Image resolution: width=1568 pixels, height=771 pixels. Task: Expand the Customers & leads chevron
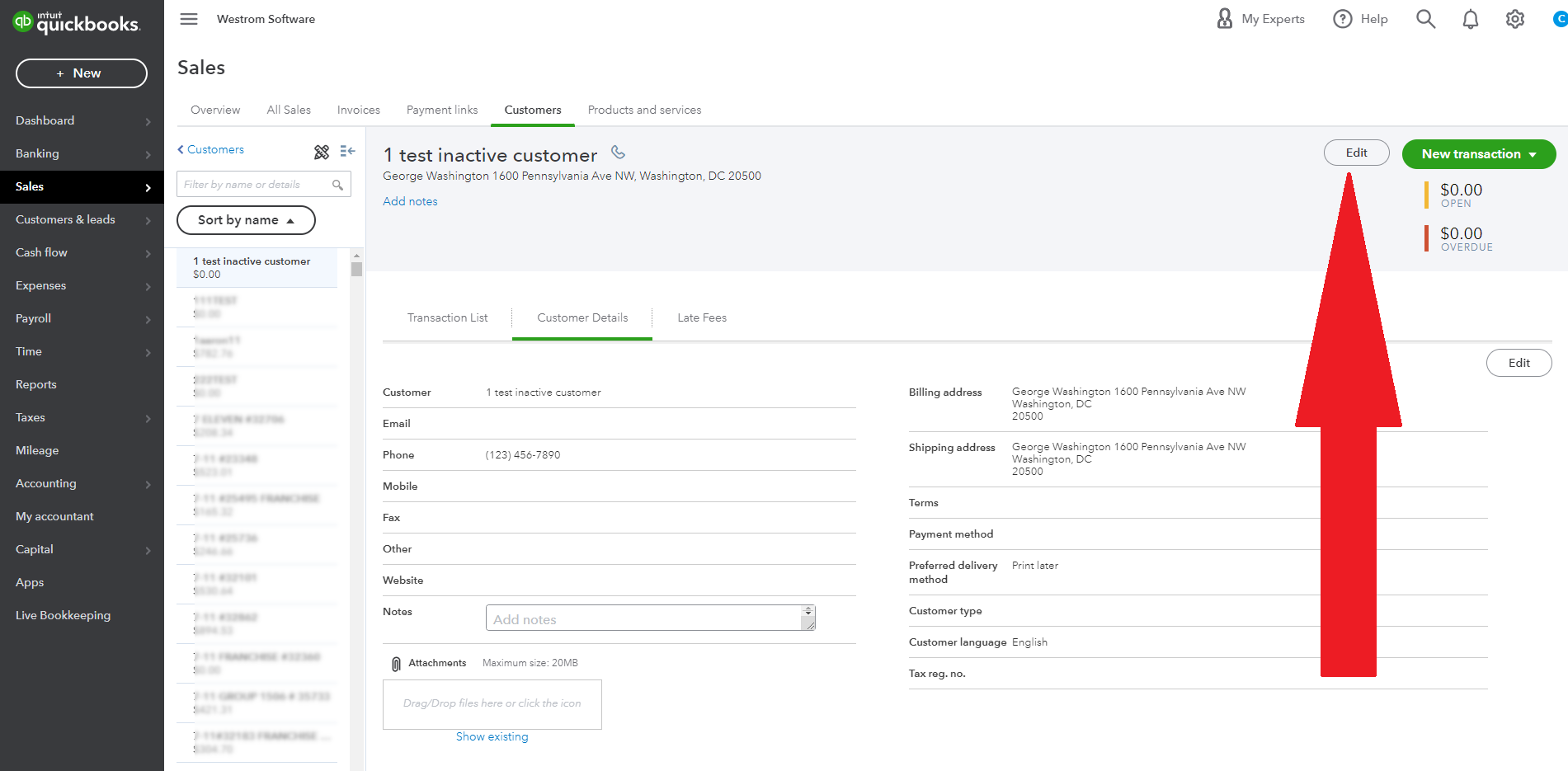point(148,220)
